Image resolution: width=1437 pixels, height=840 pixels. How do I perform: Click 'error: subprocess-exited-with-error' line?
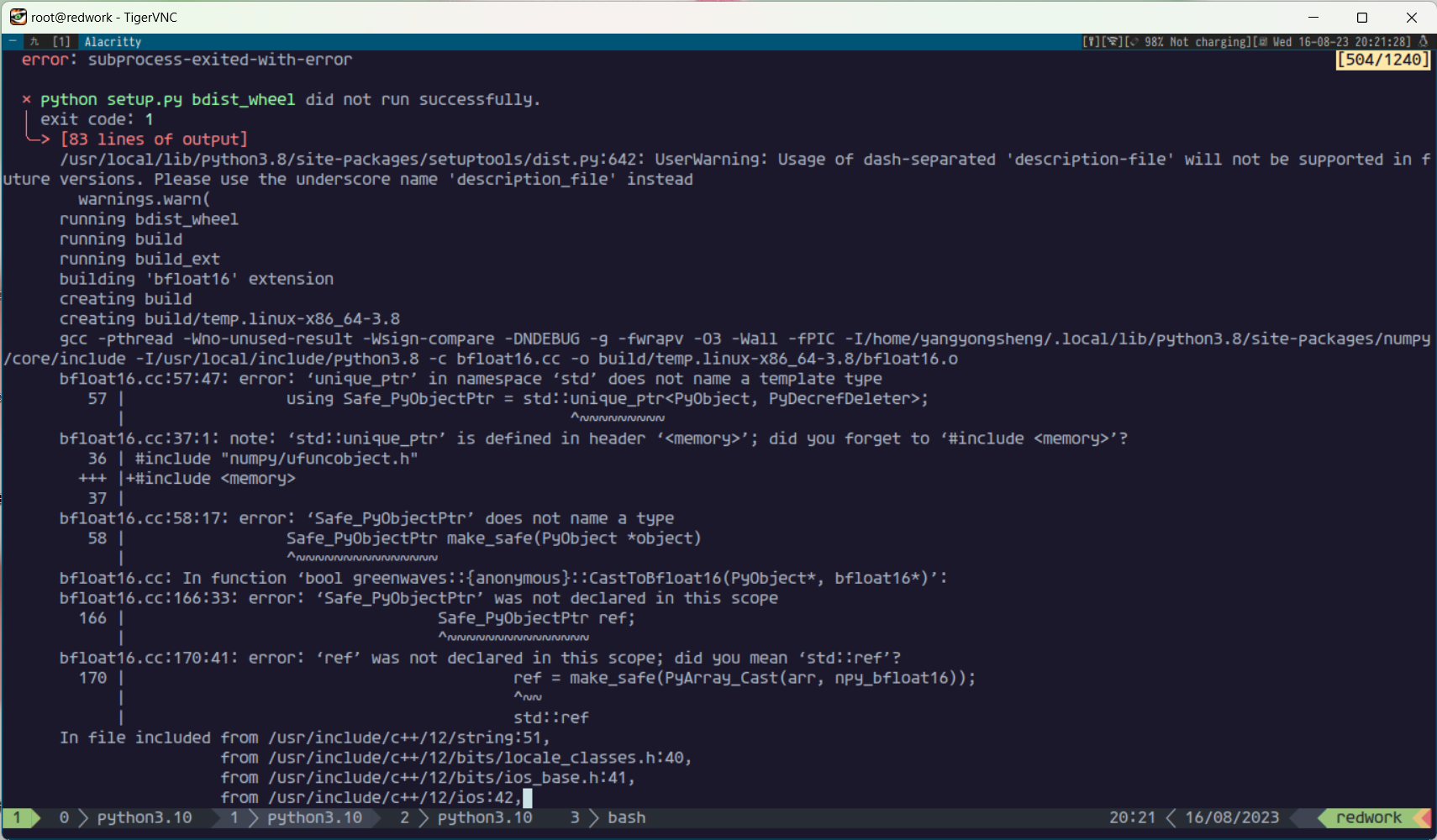(x=187, y=60)
